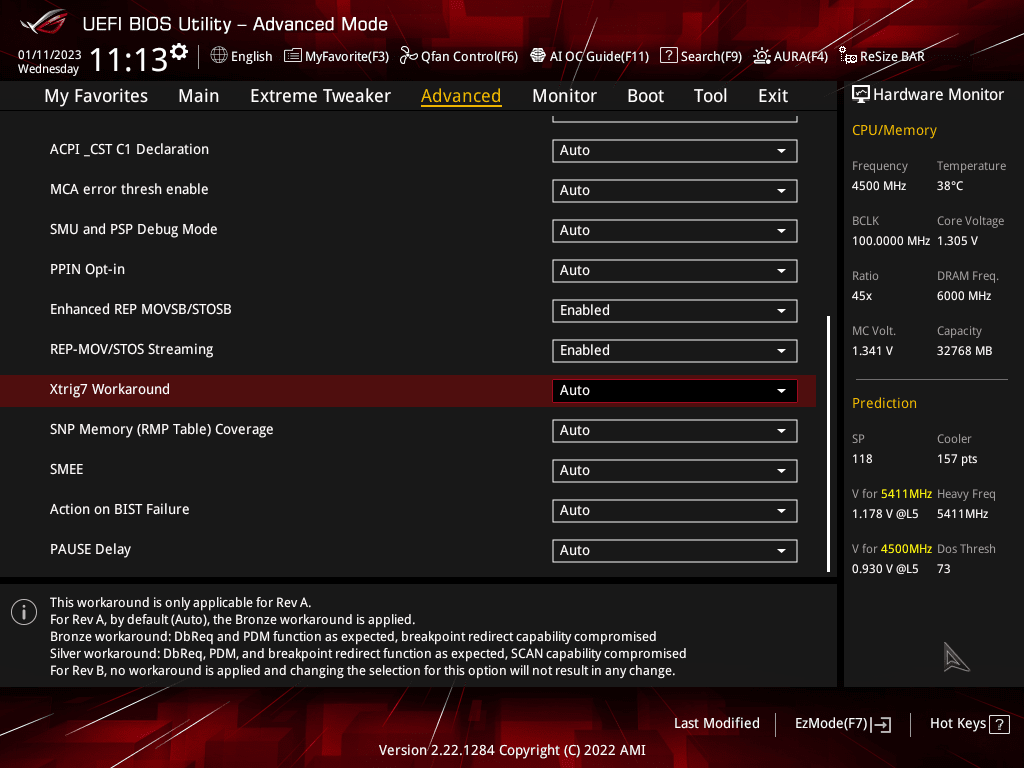Click the 4500 MHz frequency value
This screenshot has height=768, width=1024.
pos(878,186)
